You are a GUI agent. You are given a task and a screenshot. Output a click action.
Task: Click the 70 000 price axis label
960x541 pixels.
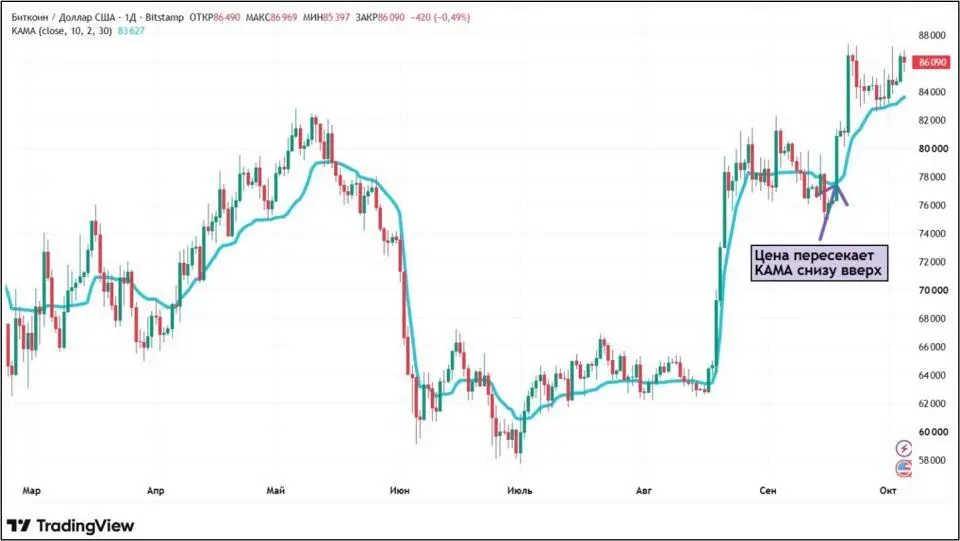pos(932,290)
